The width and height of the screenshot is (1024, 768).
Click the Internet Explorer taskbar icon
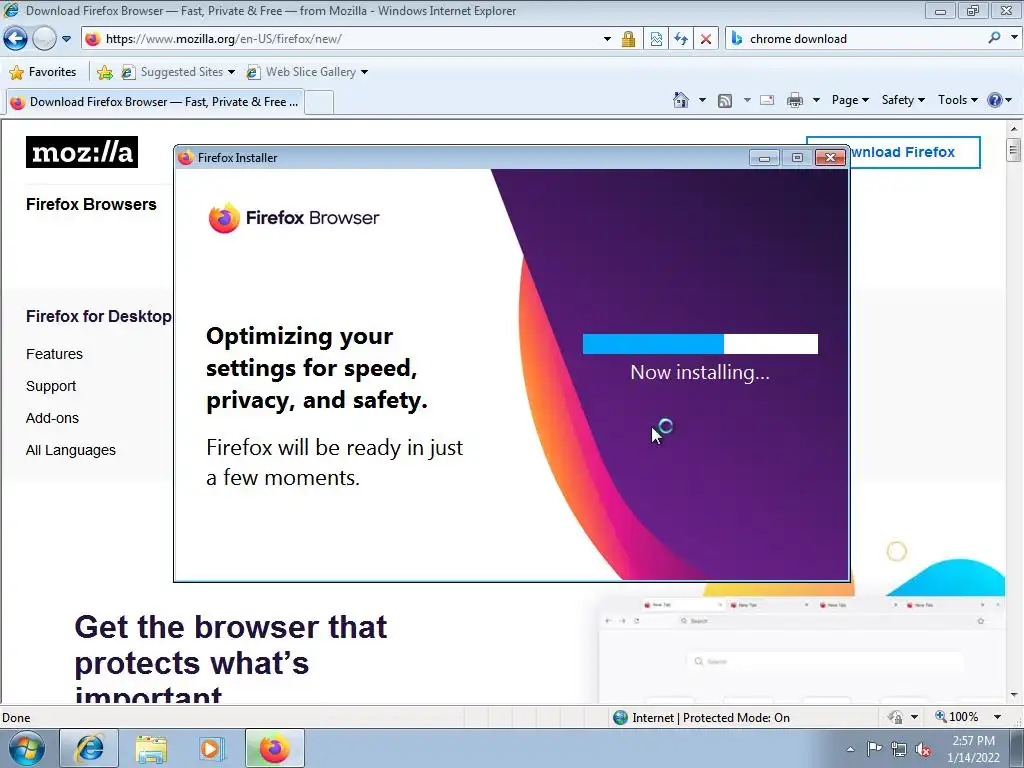(89, 748)
